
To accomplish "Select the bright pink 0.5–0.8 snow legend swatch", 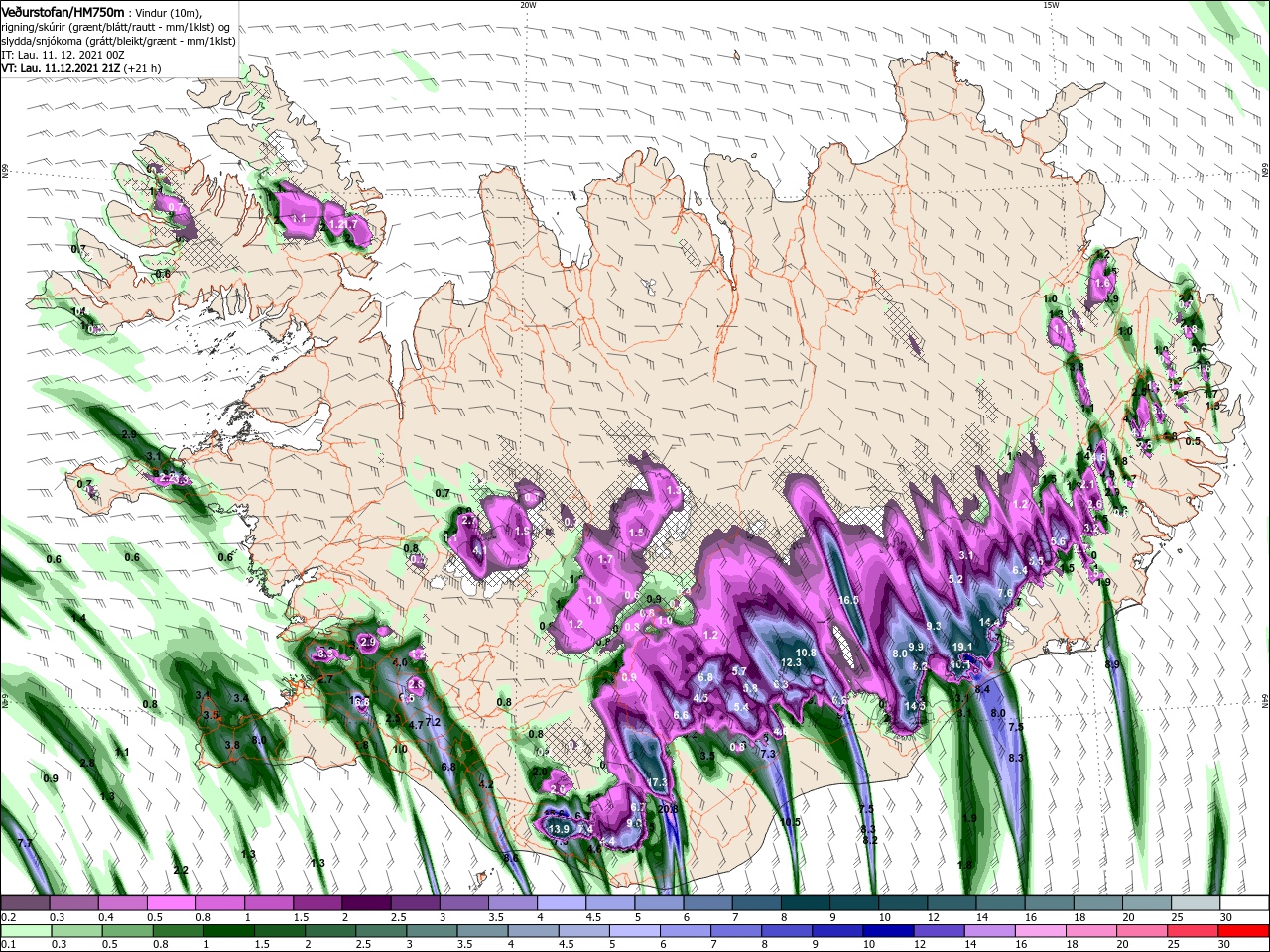I will tap(171, 903).
